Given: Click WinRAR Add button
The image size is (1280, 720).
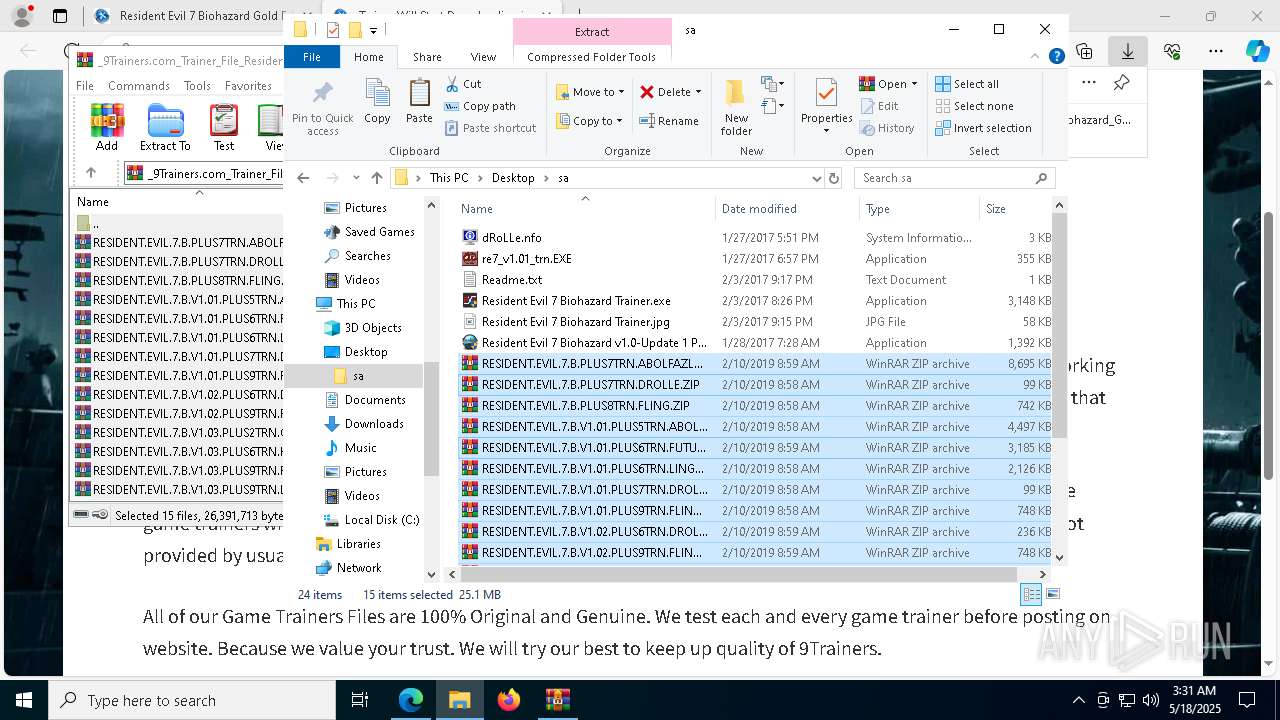Looking at the screenshot, I should [107, 127].
